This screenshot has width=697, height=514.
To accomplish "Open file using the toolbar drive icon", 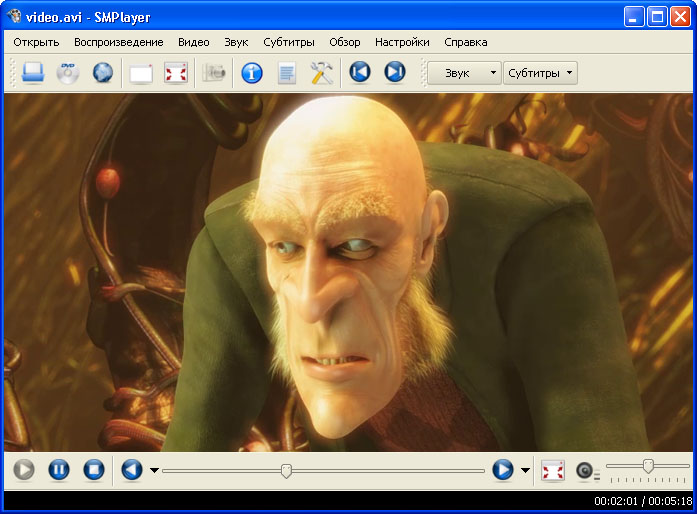I will (33, 72).
